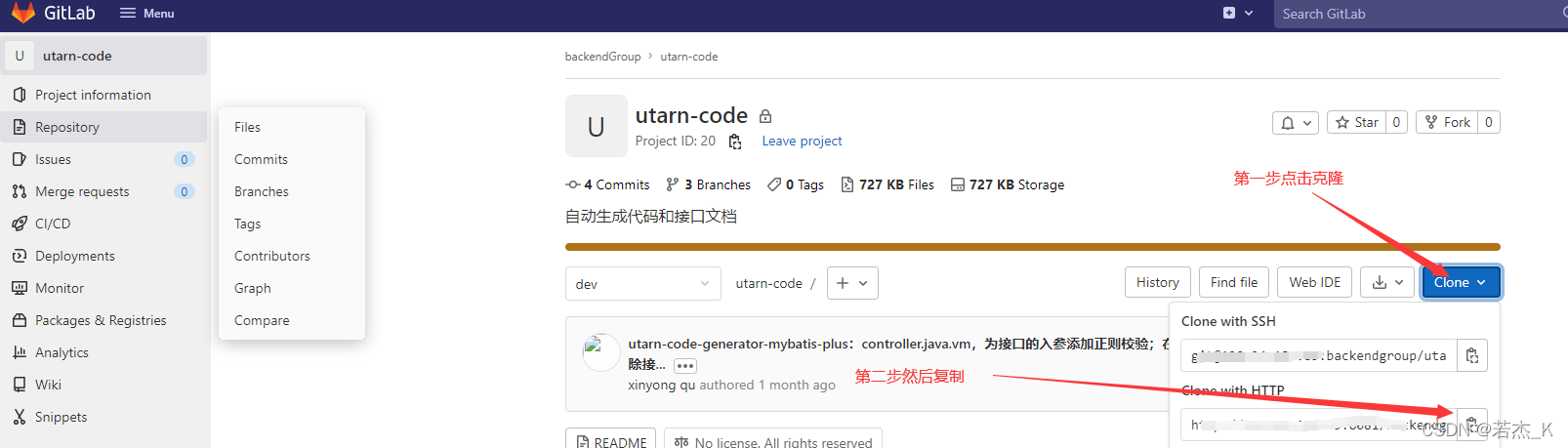
Task: Open the dev branch selector dropdown
Action: coord(642,284)
